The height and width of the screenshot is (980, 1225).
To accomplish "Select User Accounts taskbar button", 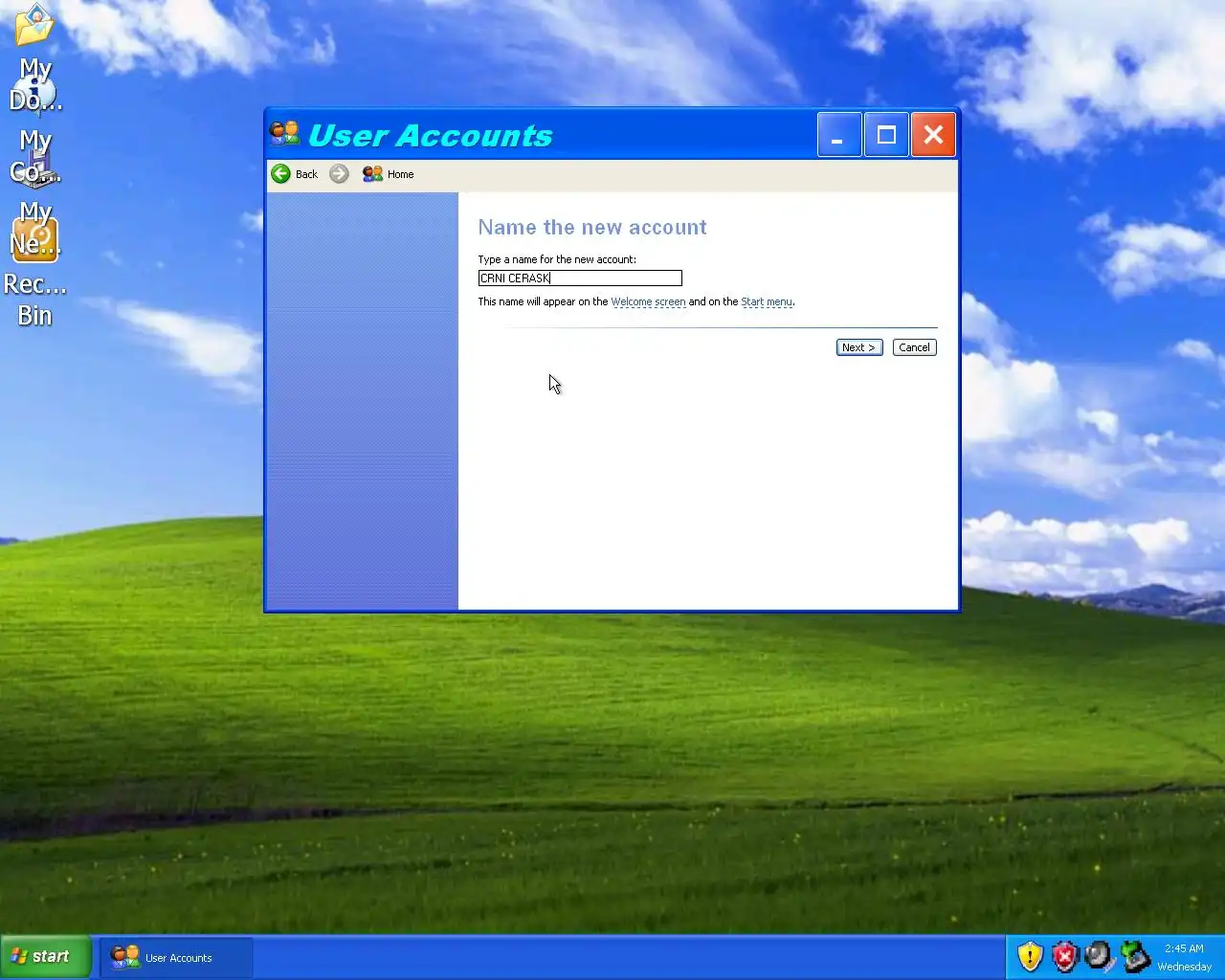I will [177, 957].
